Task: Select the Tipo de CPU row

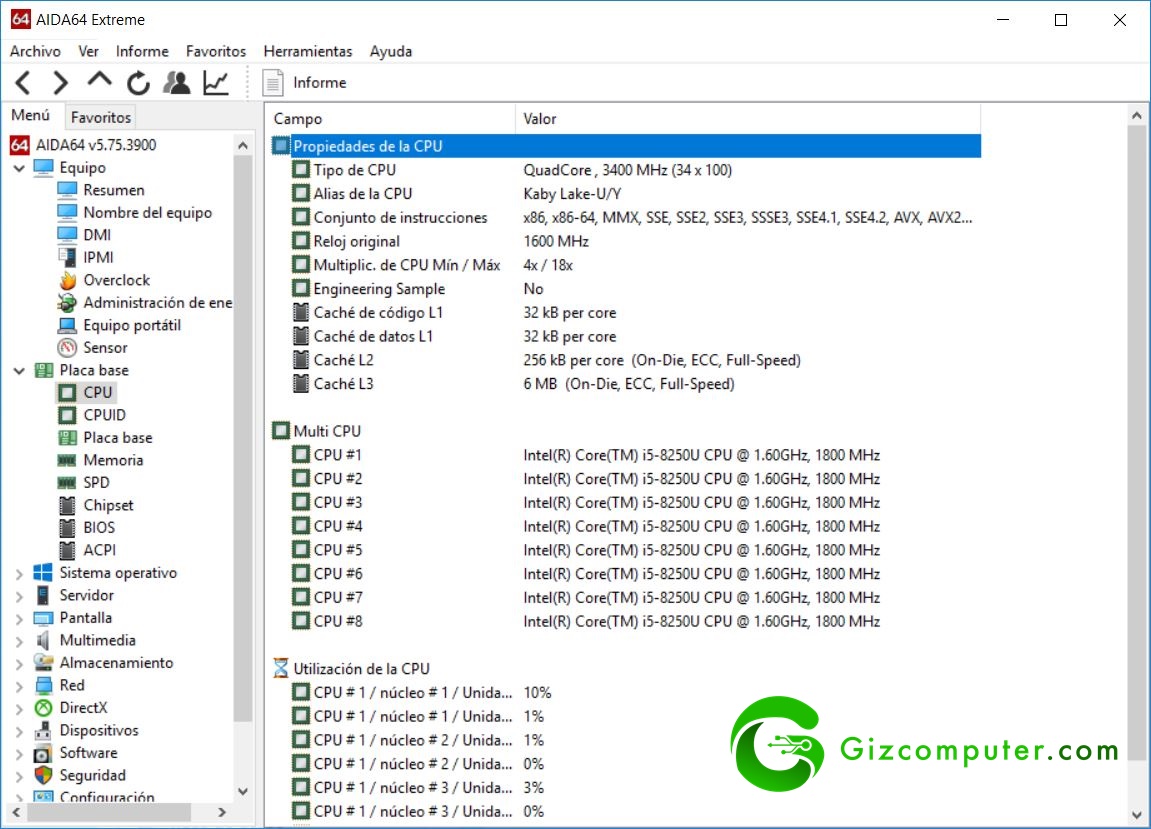Action: tap(625, 170)
